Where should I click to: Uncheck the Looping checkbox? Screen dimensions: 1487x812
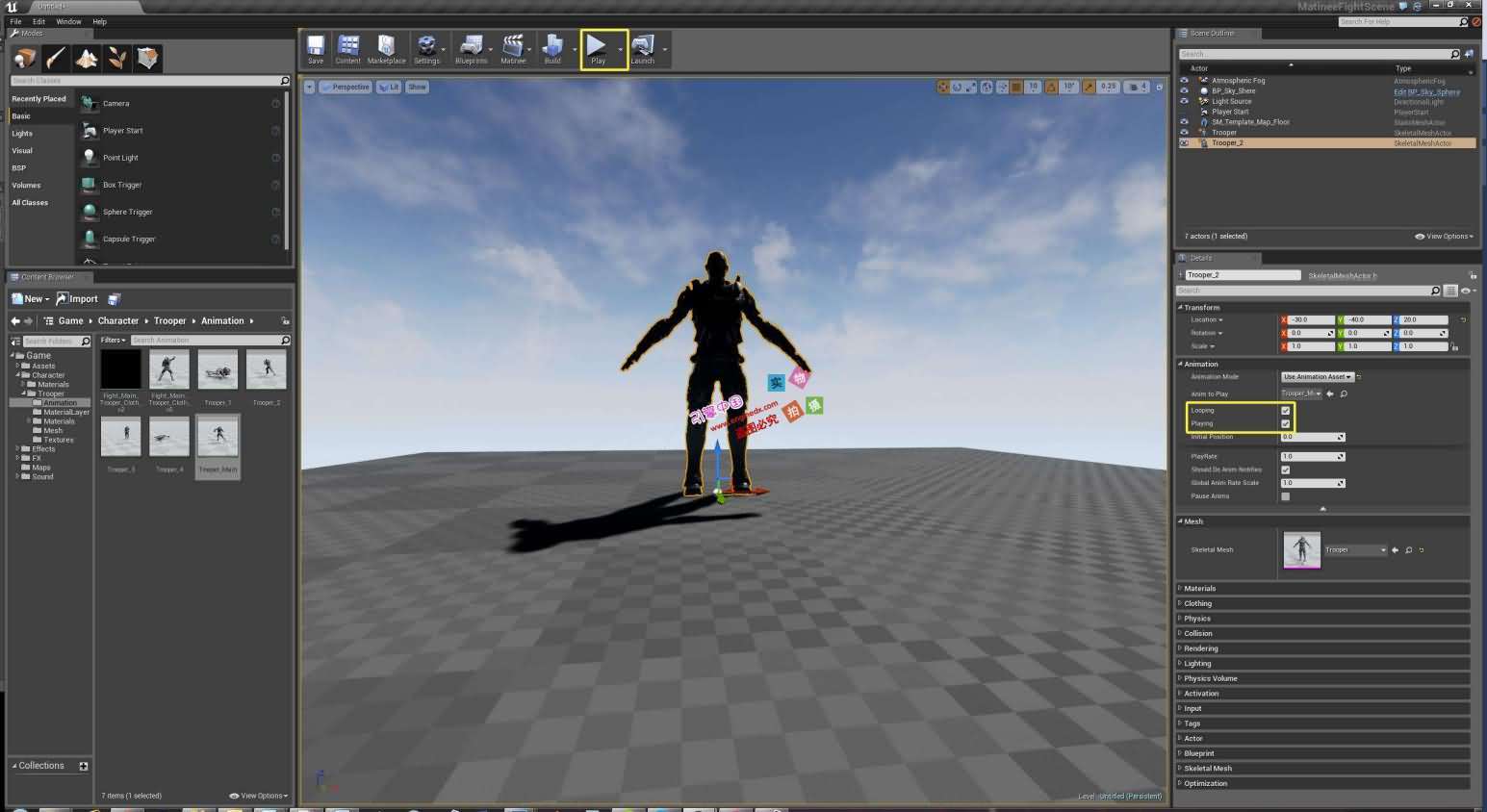click(x=1285, y=411)
